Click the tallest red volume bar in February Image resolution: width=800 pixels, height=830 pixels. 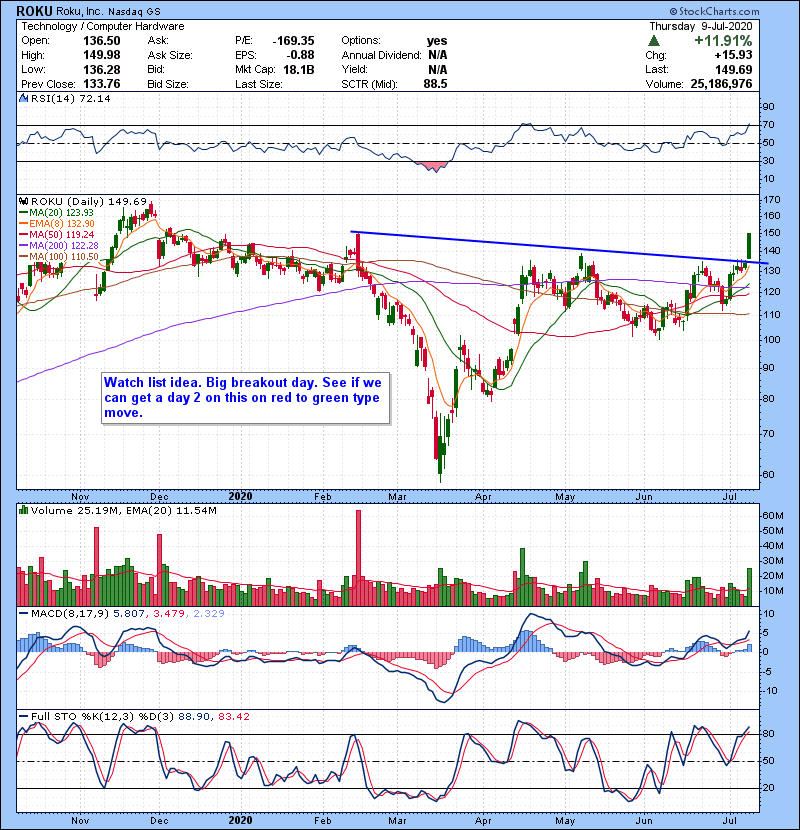[358, 558]
